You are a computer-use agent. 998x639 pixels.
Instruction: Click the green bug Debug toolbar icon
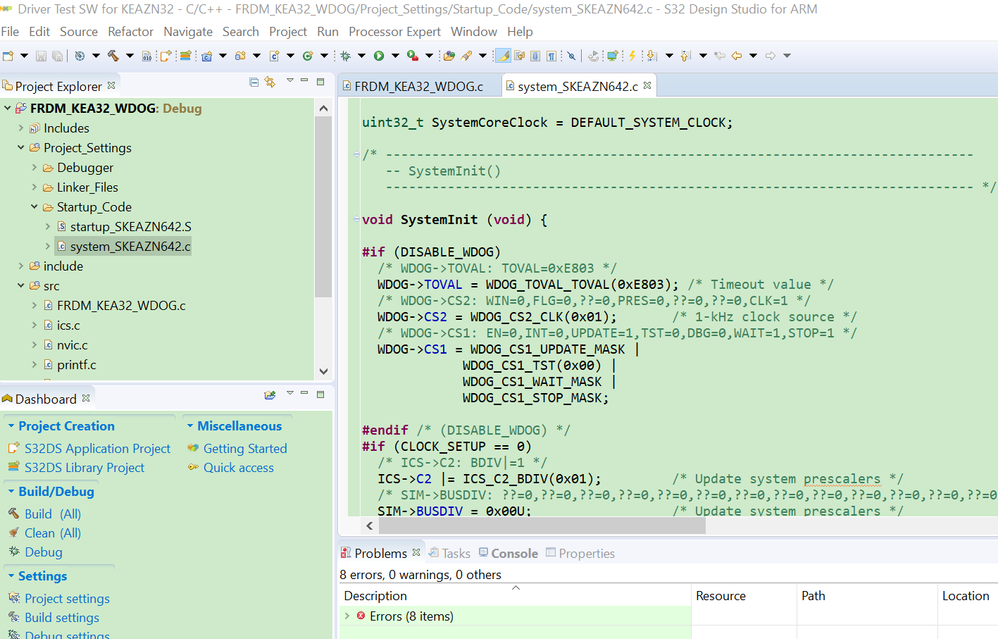click(345, 56)
